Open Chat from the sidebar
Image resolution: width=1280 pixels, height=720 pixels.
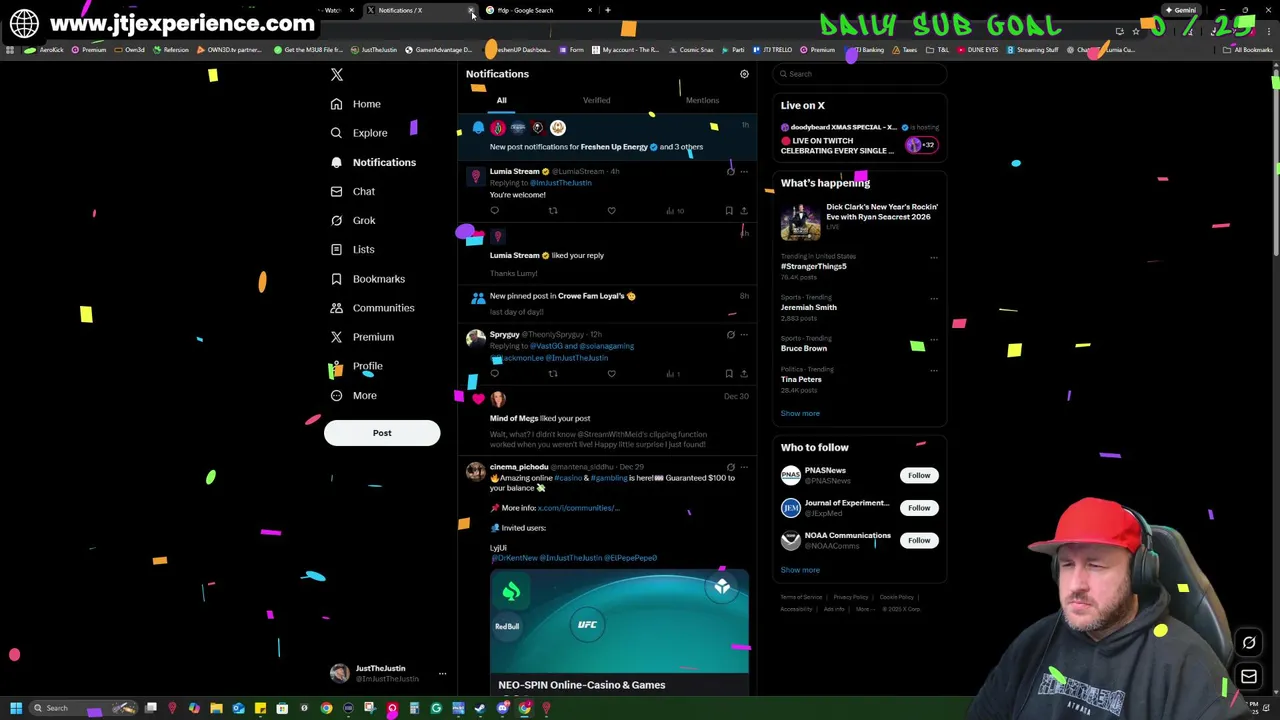[x=352, y=191]
